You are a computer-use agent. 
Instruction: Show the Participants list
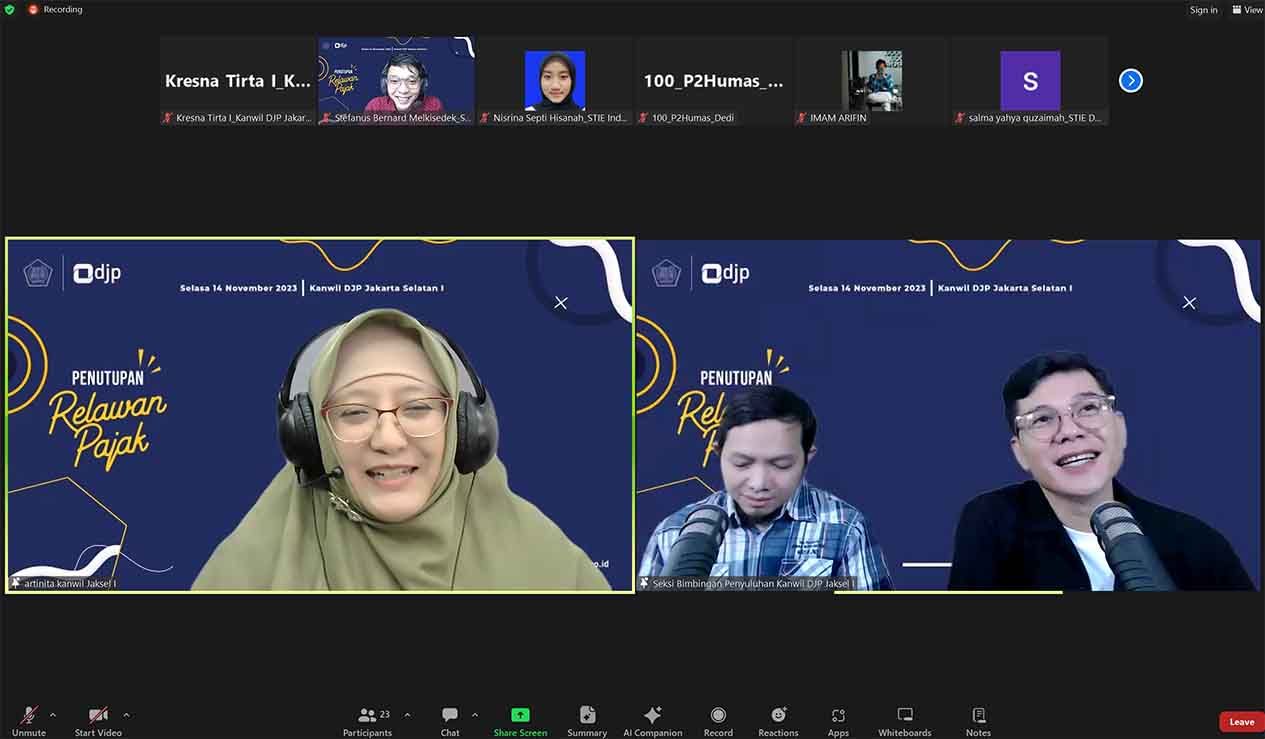368,720
